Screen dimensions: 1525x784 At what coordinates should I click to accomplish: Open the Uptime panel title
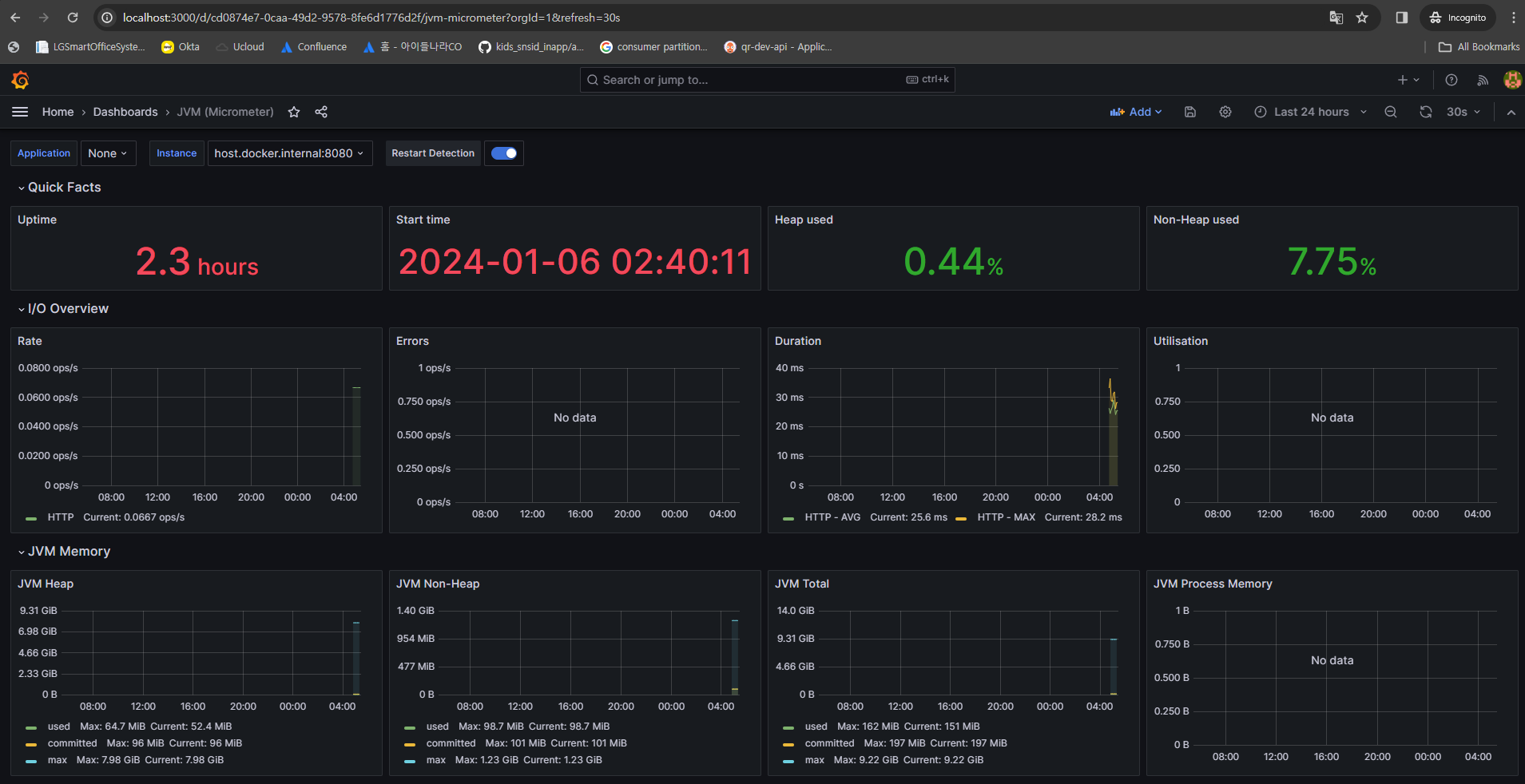[38, 220]
